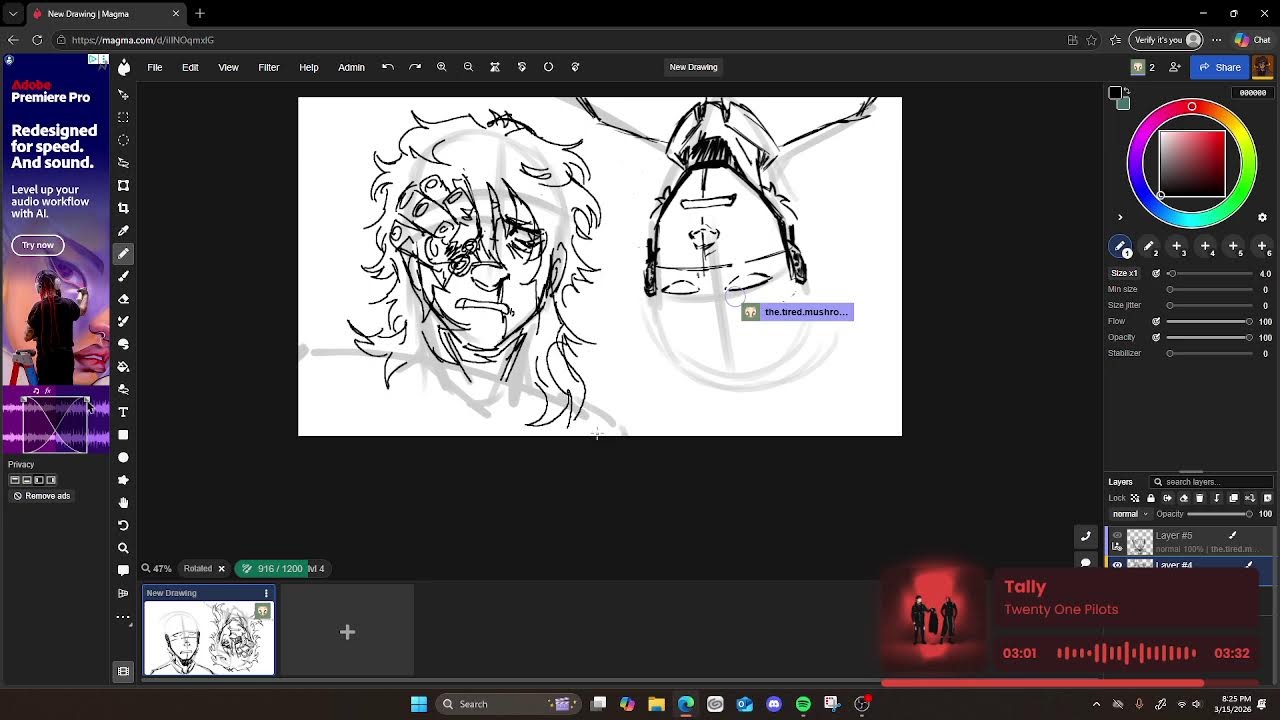Toggle Layer #4 visibility eye

[x=1117, y=565]
